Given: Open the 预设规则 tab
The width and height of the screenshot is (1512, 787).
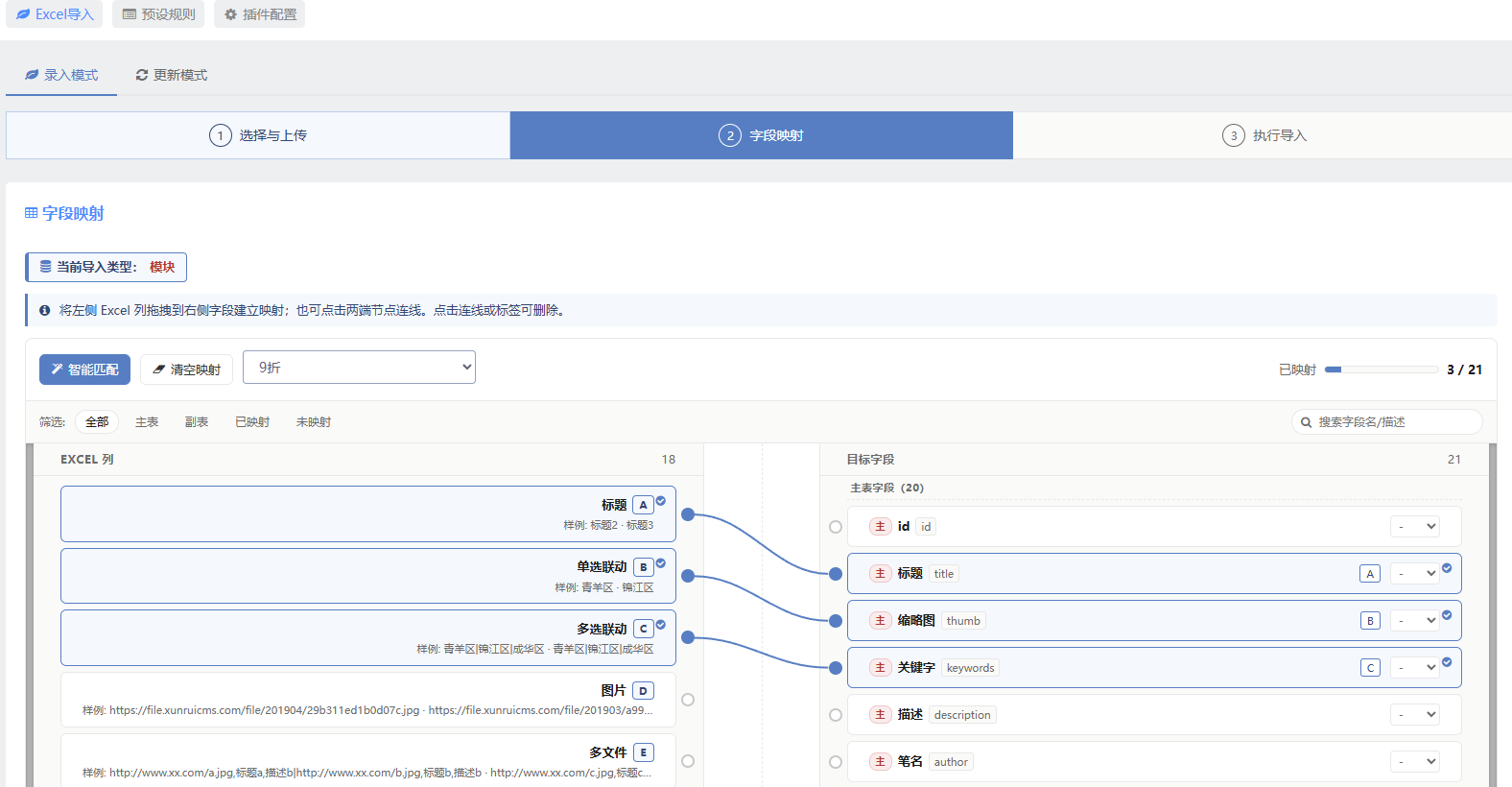Looking at the screenshot, I should [158, 14].
